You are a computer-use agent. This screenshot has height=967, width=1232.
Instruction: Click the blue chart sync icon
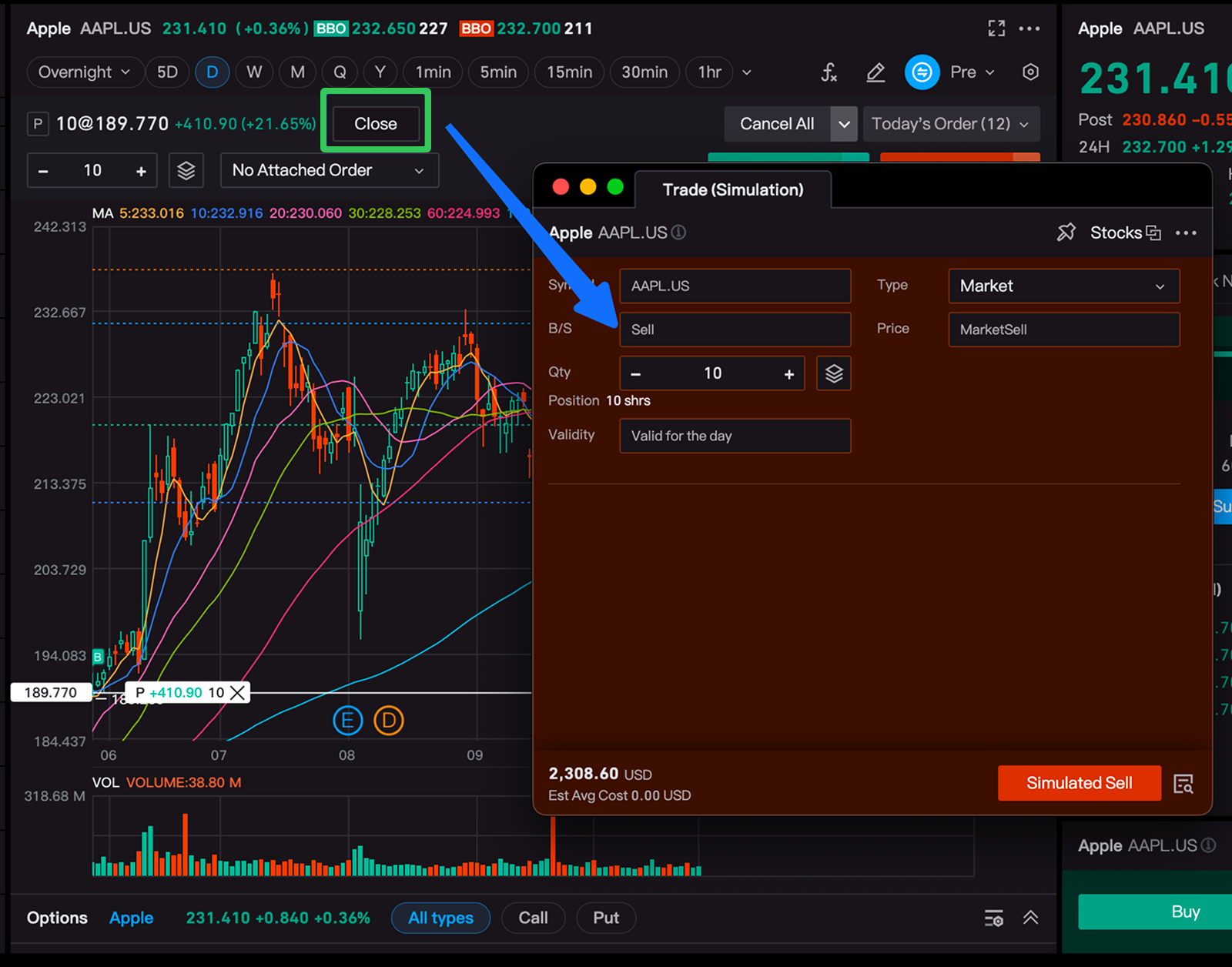click(x=922, y=72)
